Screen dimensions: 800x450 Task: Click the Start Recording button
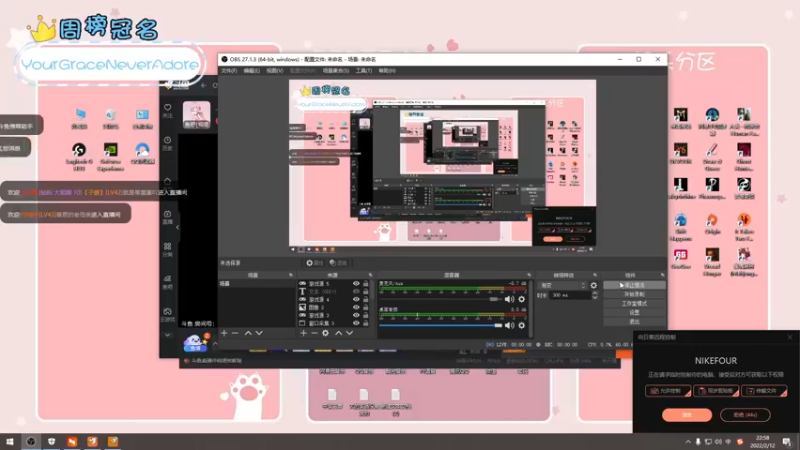(x=634, y=294)
